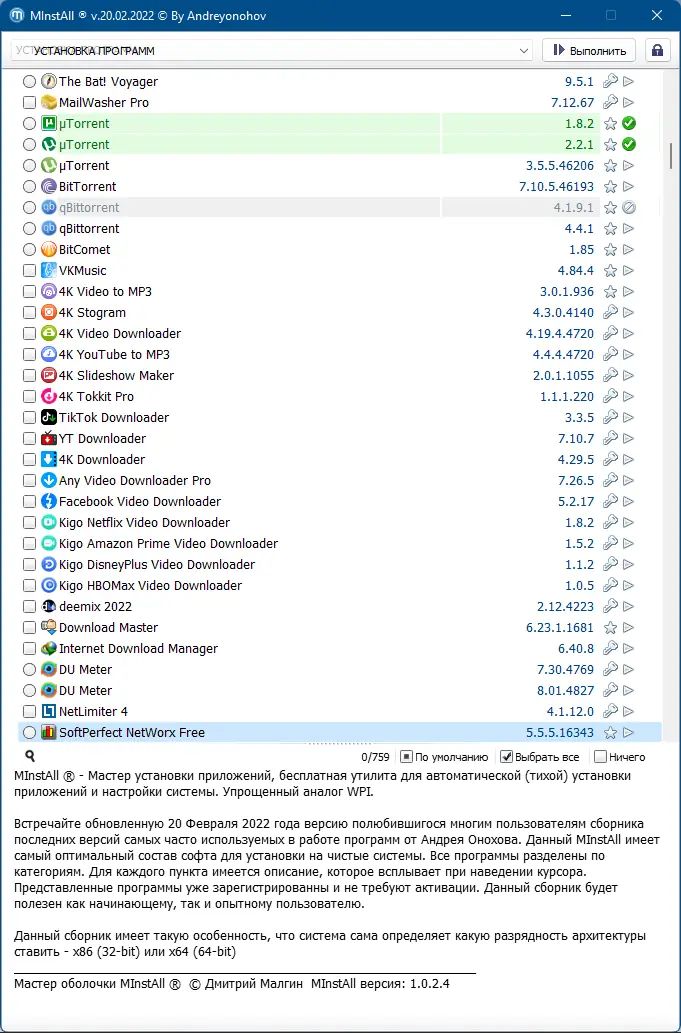The image size is (681, 1033).
Task: Click the key icon for 4K Stogram
Action: pyautogui.click(x=611, y=312)
